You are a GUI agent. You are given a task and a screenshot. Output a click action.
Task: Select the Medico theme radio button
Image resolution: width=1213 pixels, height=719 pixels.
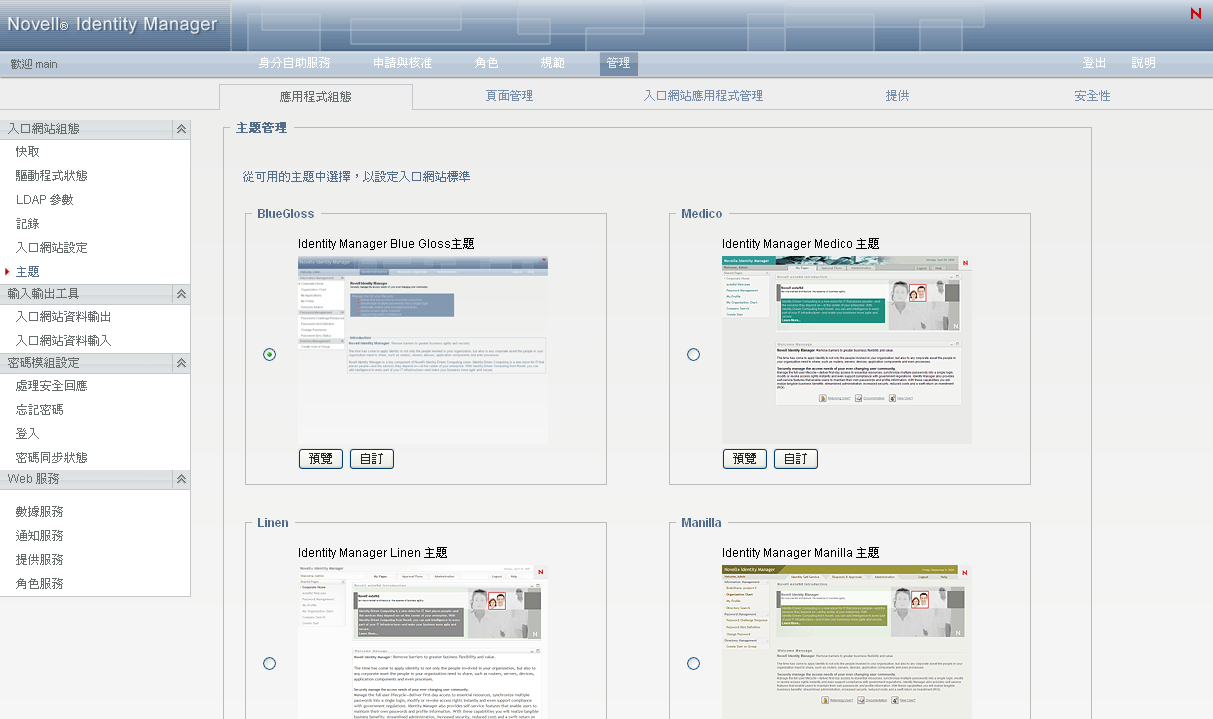(x=694, y=355)
